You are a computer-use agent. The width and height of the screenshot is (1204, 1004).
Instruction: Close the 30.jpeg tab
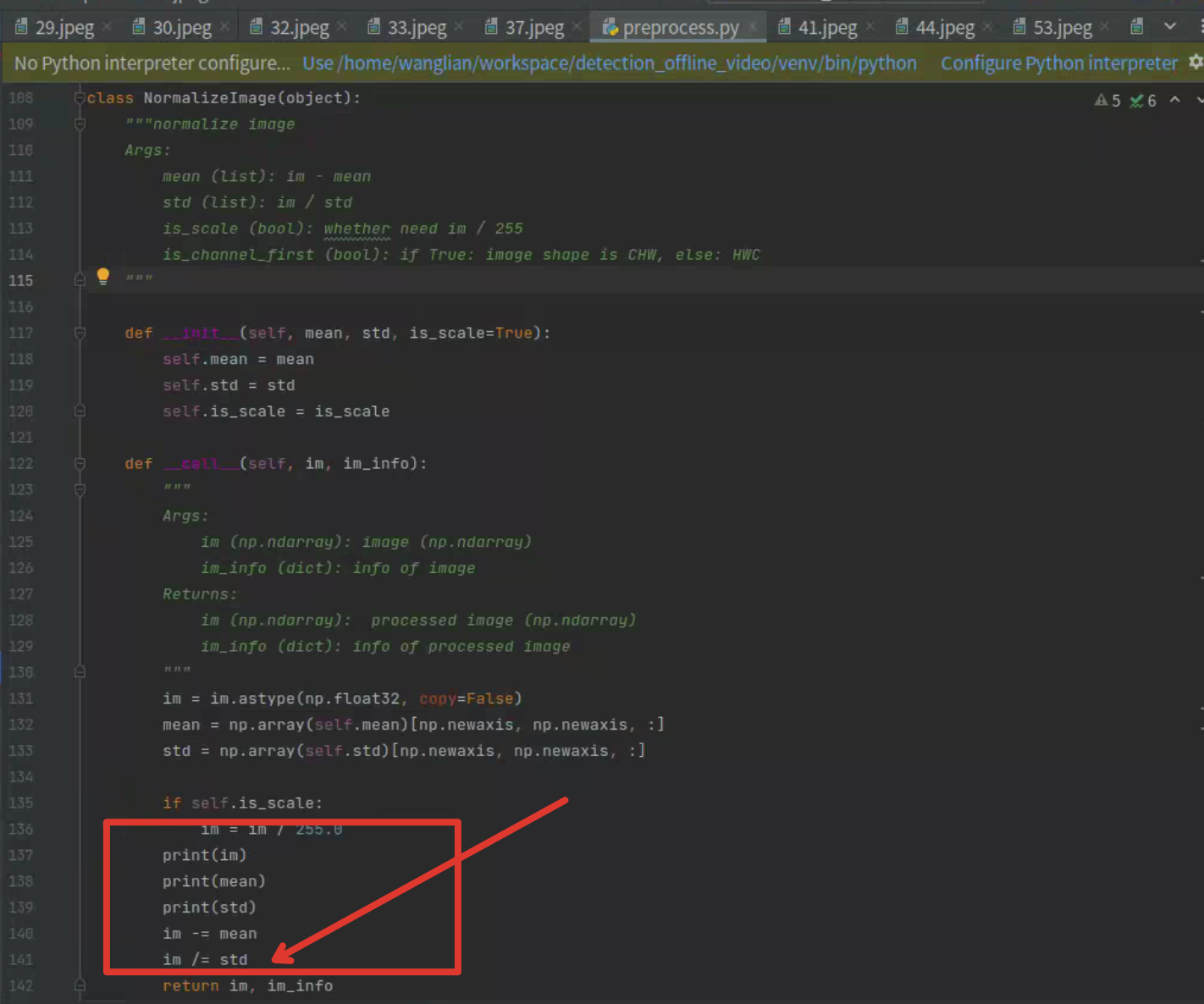(x=225, y=27)
